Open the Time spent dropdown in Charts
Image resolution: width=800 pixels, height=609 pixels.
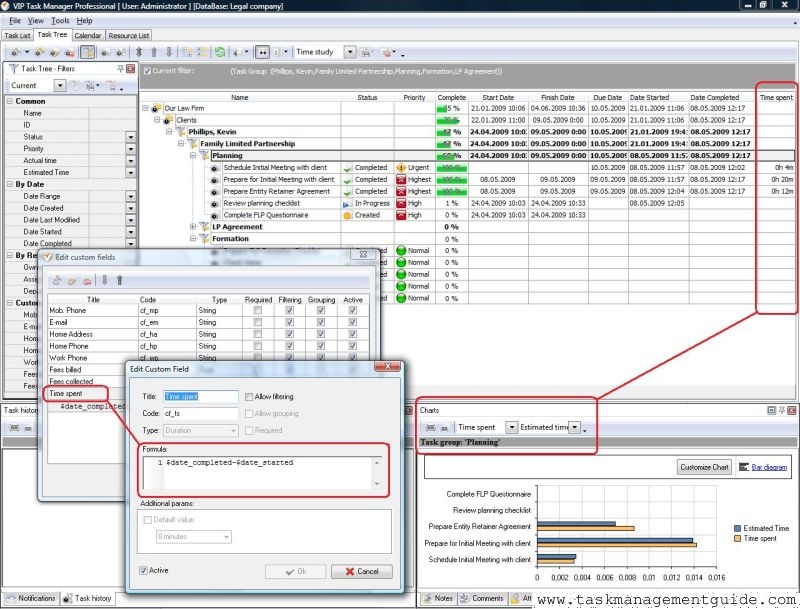(511, 427)
